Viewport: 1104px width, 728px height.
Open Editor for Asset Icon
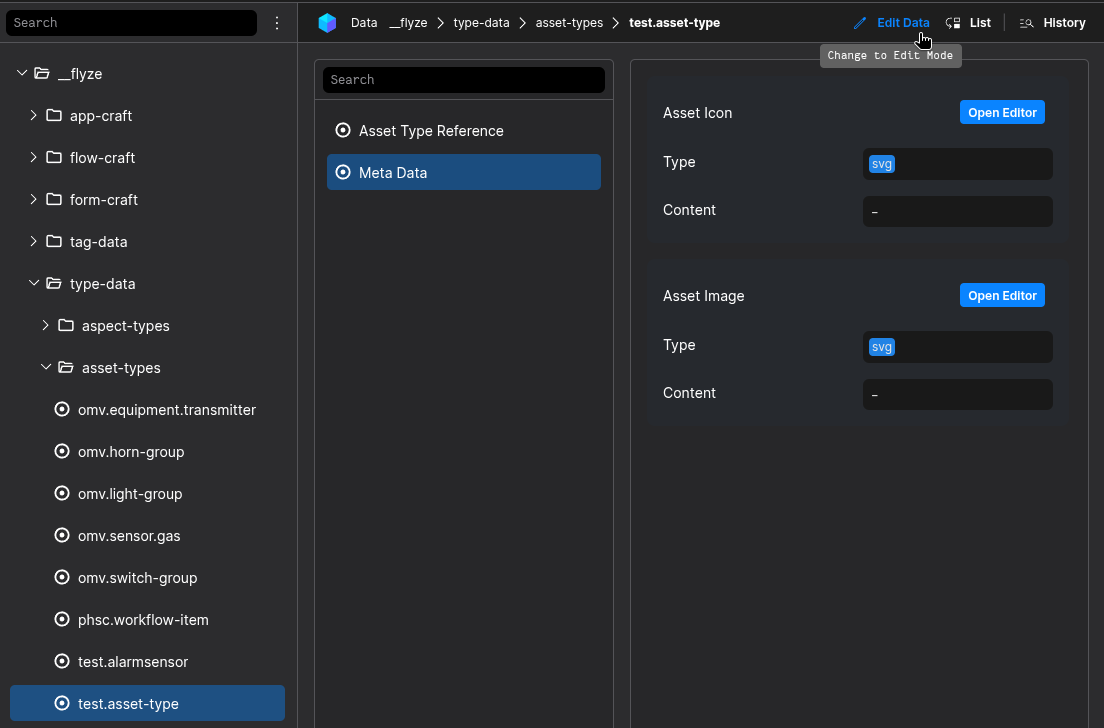(x=1002, y=113)
